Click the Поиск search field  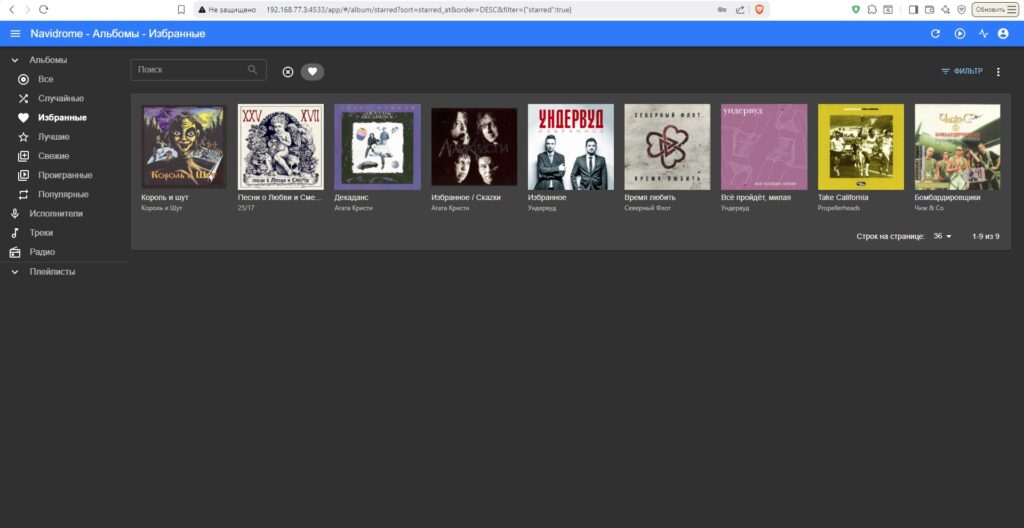(190, 70)
